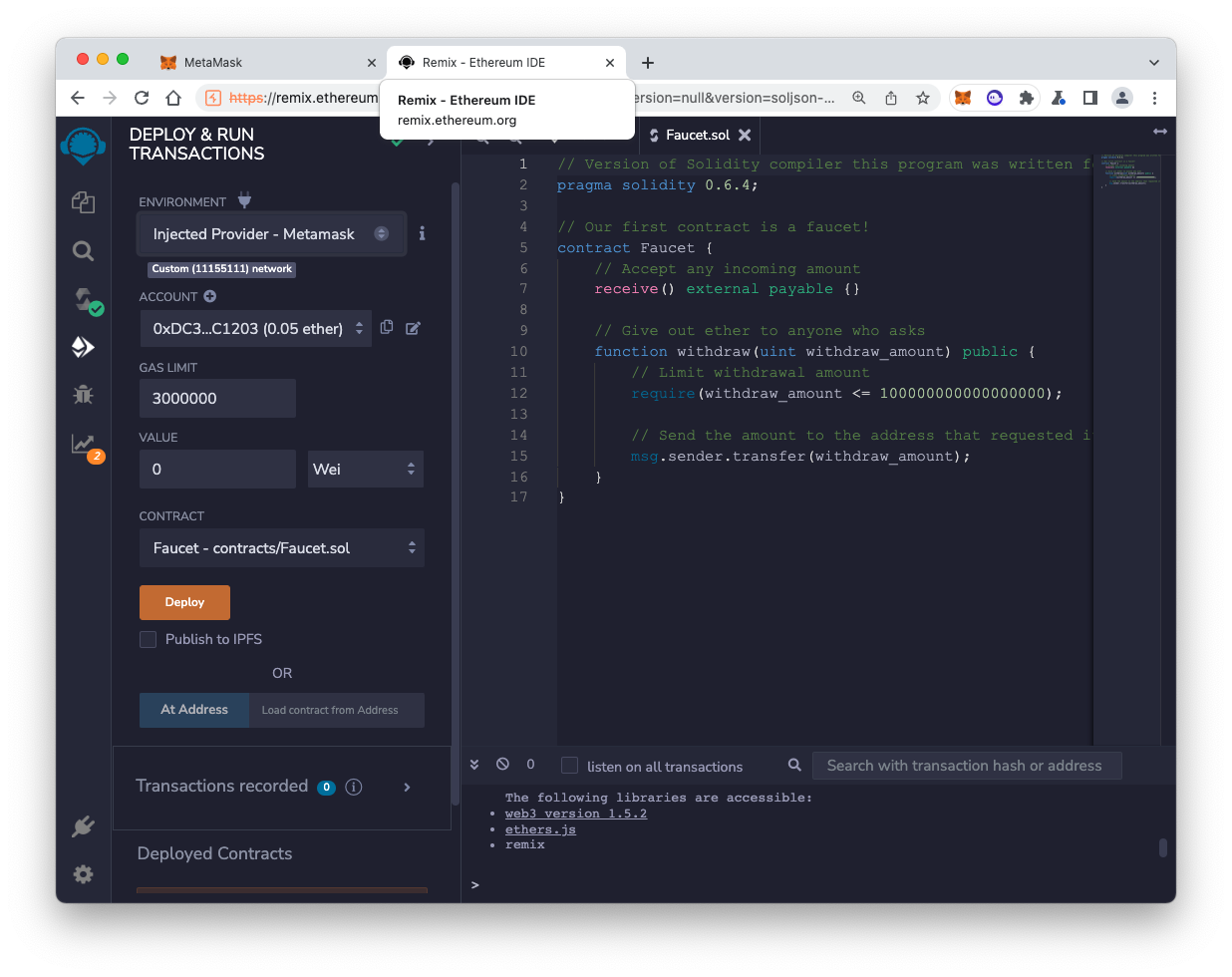Viewport: 1232px width, 977px height.
Task: Copy the account address to clipboard
Action: [x=387, y=327]
